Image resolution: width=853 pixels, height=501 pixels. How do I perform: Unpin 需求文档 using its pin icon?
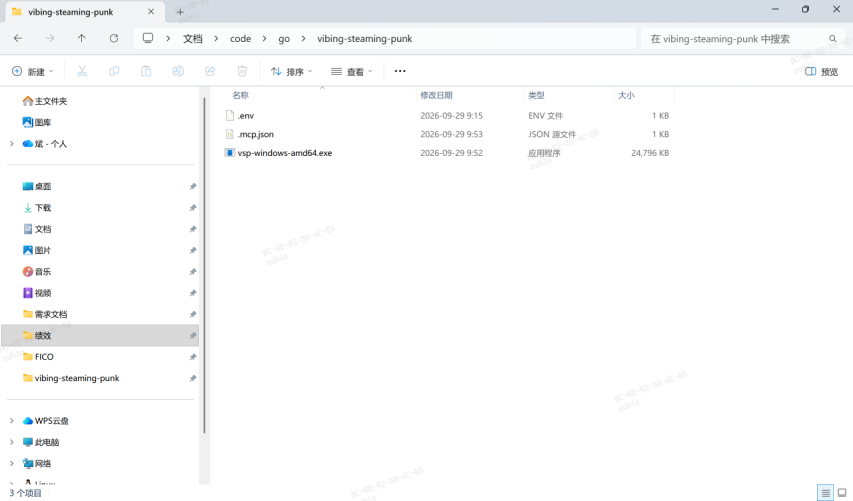pos(193,314)
